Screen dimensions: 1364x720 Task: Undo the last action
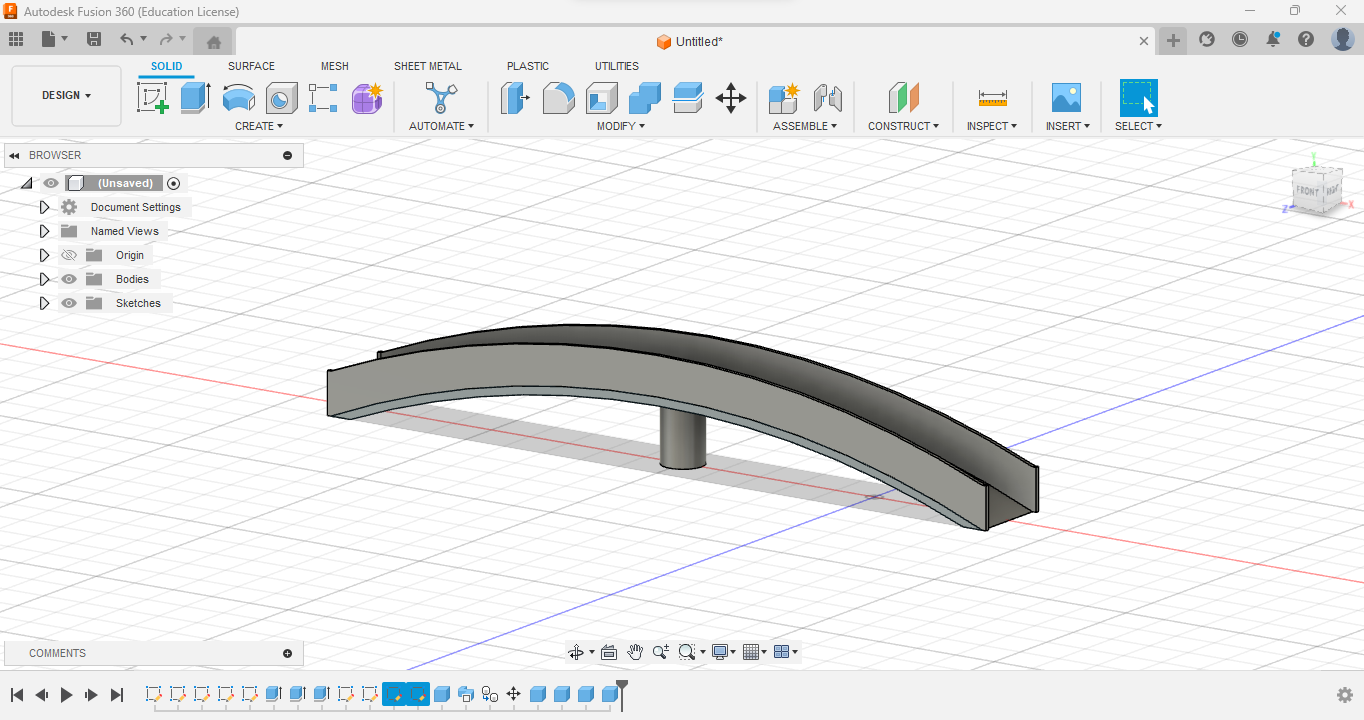coord(126,39)
